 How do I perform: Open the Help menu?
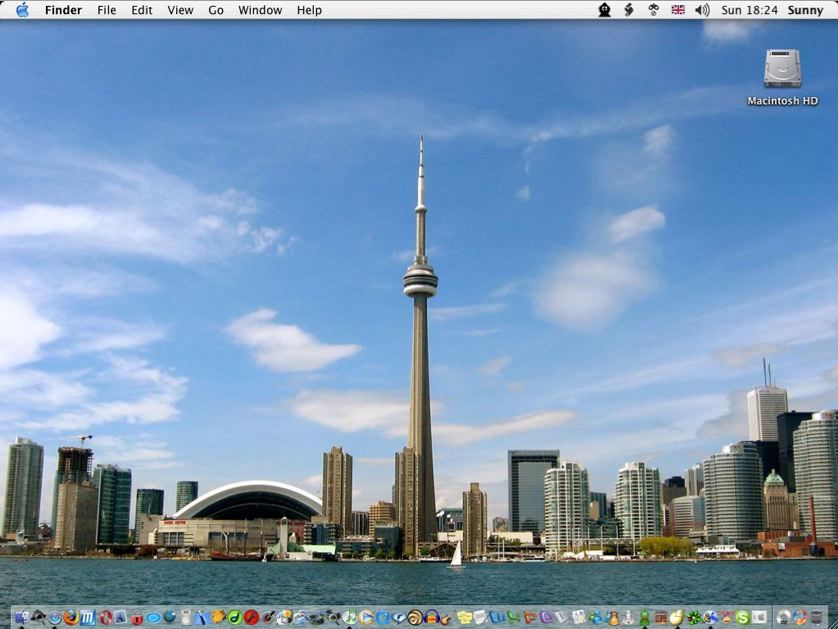[309, 10]
